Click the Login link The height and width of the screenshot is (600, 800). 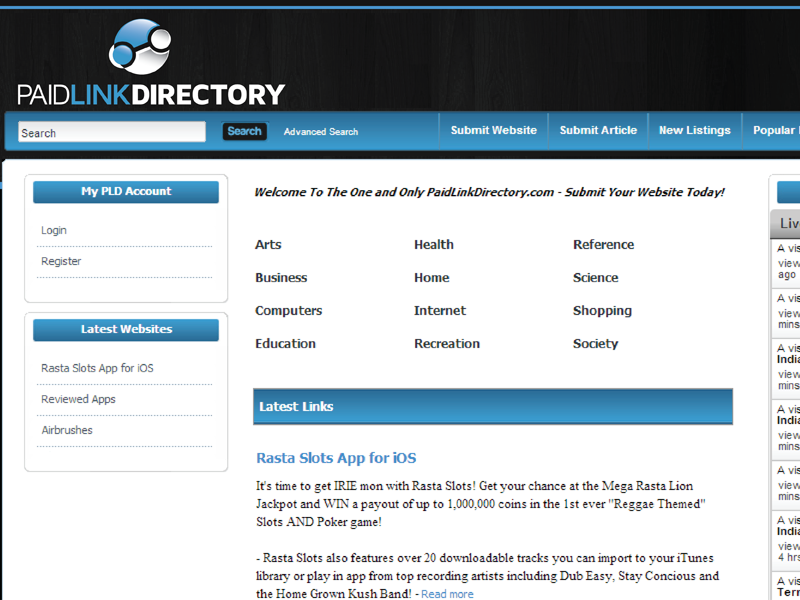click(54, 231)
